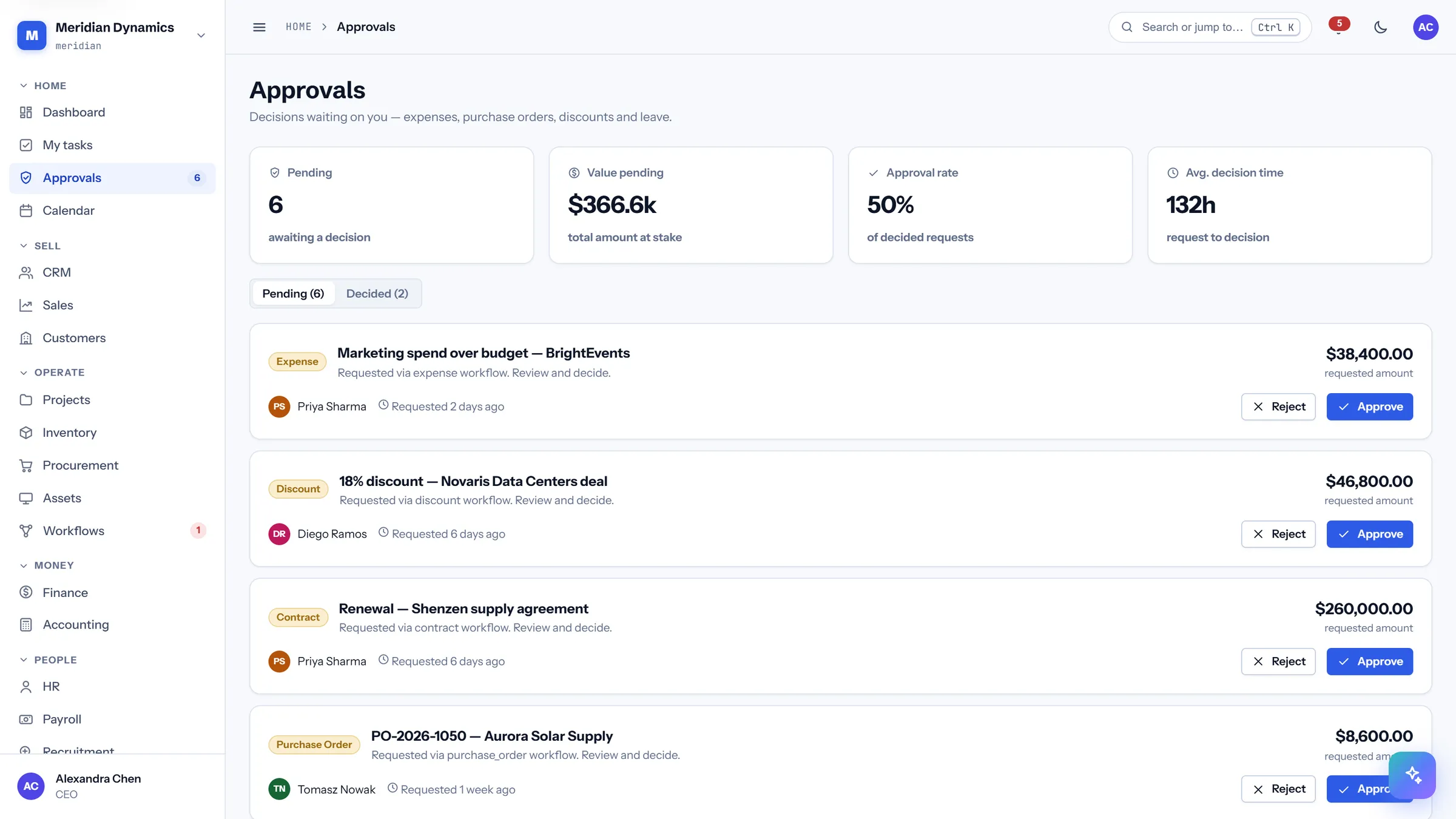The image size is (1456, 819).
Task: Open Finance page
Action: pos(112,593)
